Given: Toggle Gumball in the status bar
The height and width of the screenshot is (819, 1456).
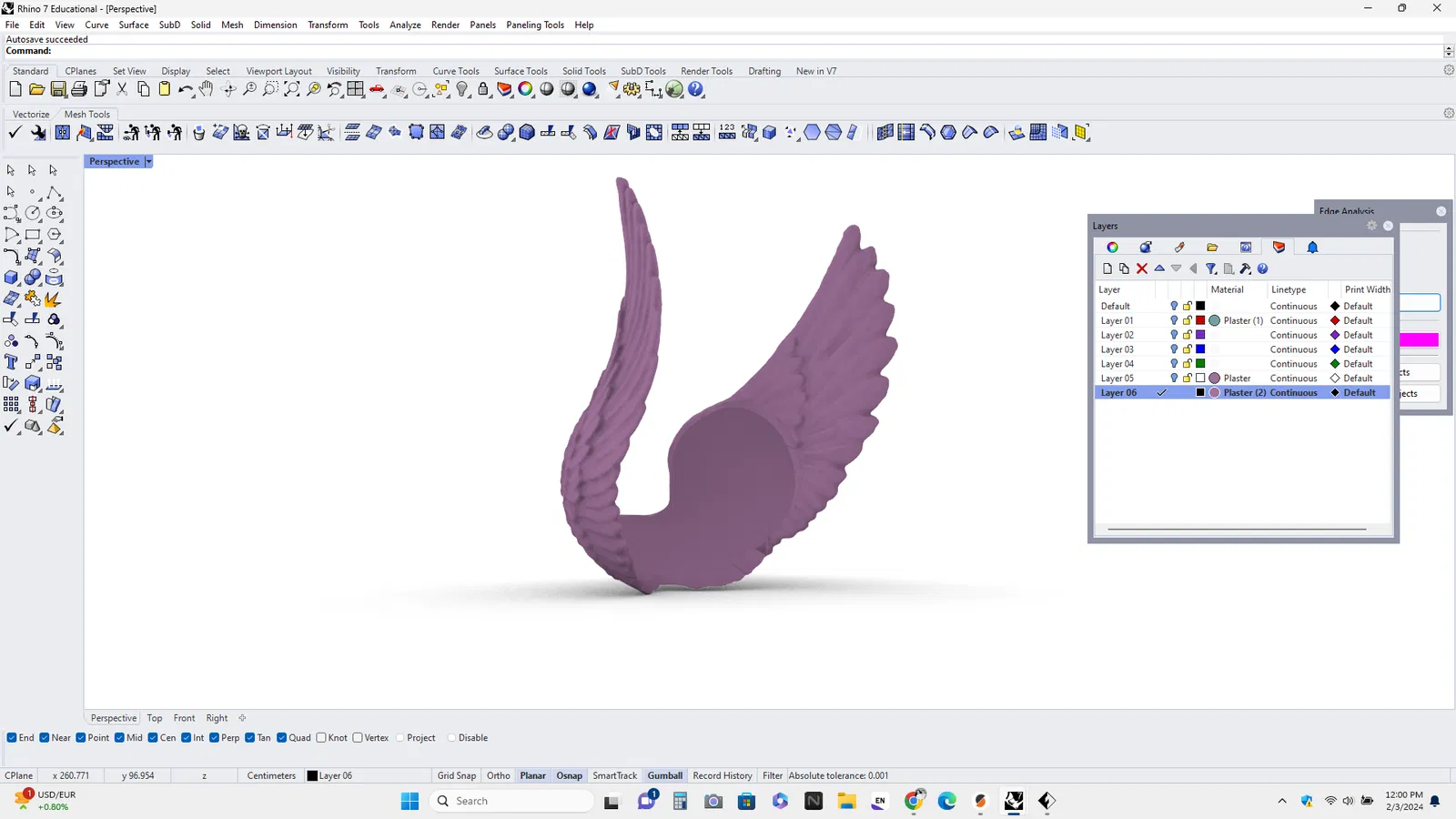Looking at the screenshot, I should point(665,776).
